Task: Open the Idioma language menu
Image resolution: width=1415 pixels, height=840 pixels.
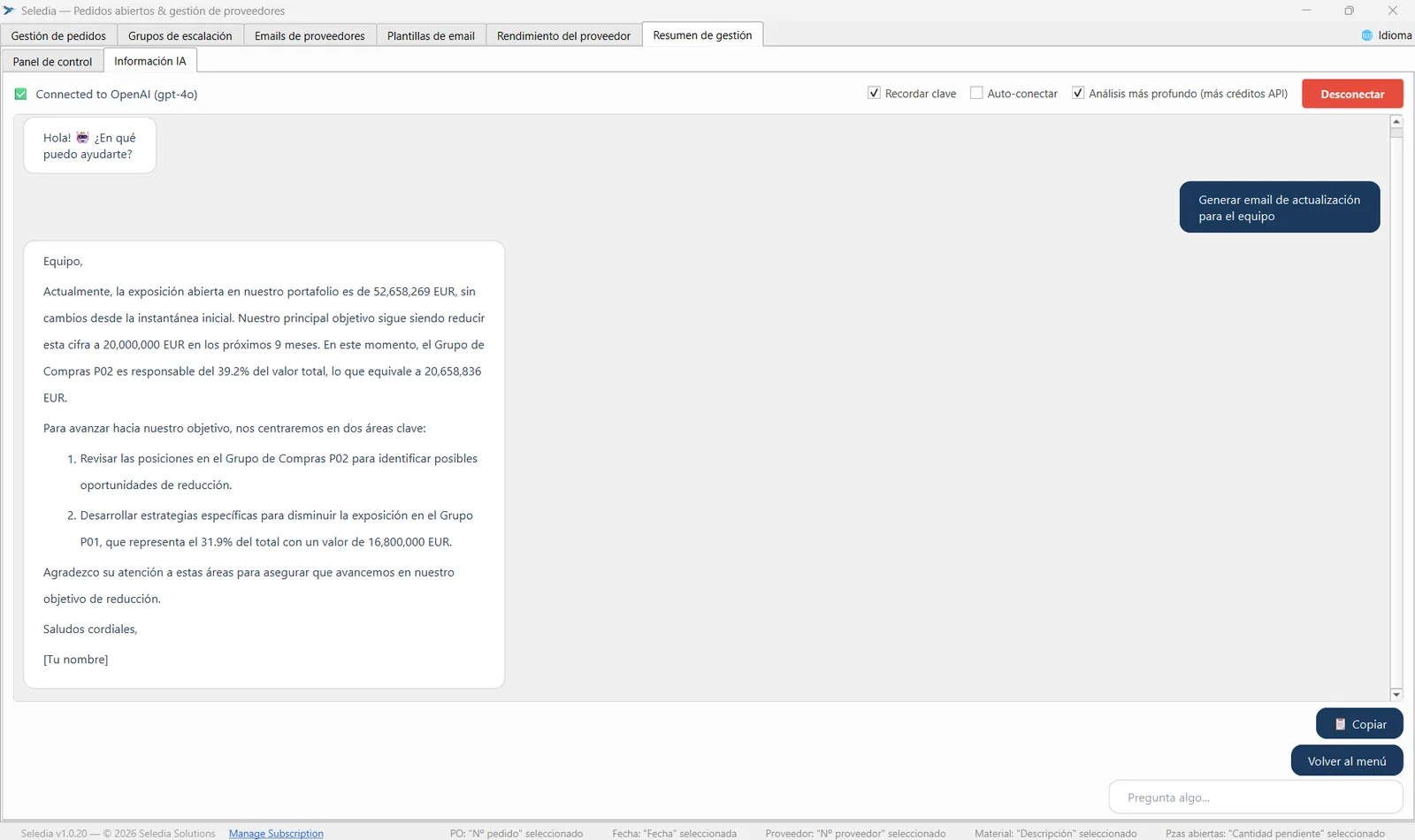Action: (1387, 35)
